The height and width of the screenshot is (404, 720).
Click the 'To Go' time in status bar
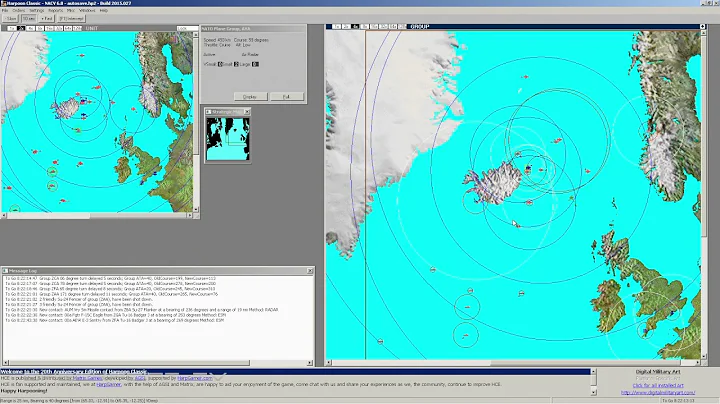click(678, 401)
